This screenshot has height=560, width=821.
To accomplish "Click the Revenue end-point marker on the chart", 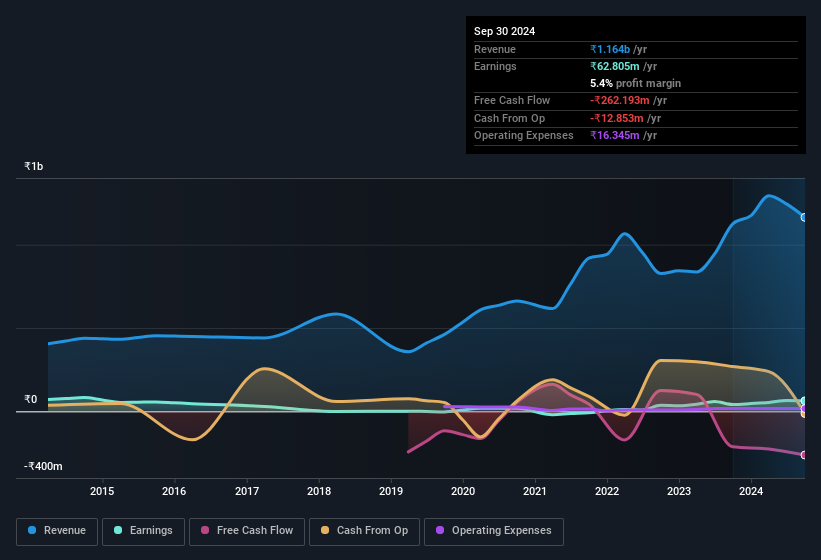I will [804, 217].
